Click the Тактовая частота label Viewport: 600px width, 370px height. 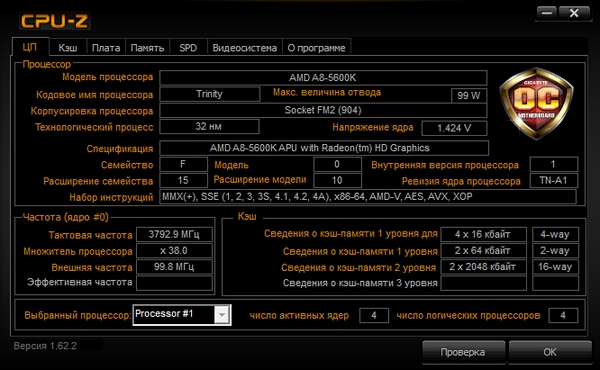pos(90,235)
